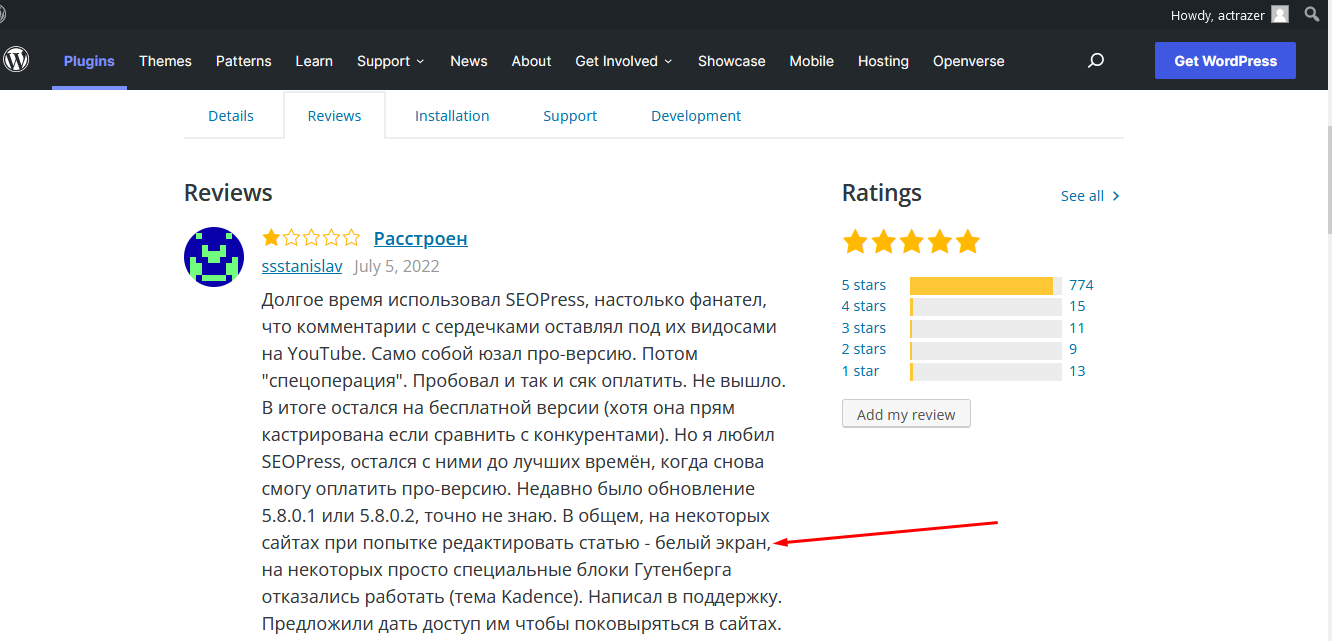Switch to the Installation tab

click(x=452, y=116)
